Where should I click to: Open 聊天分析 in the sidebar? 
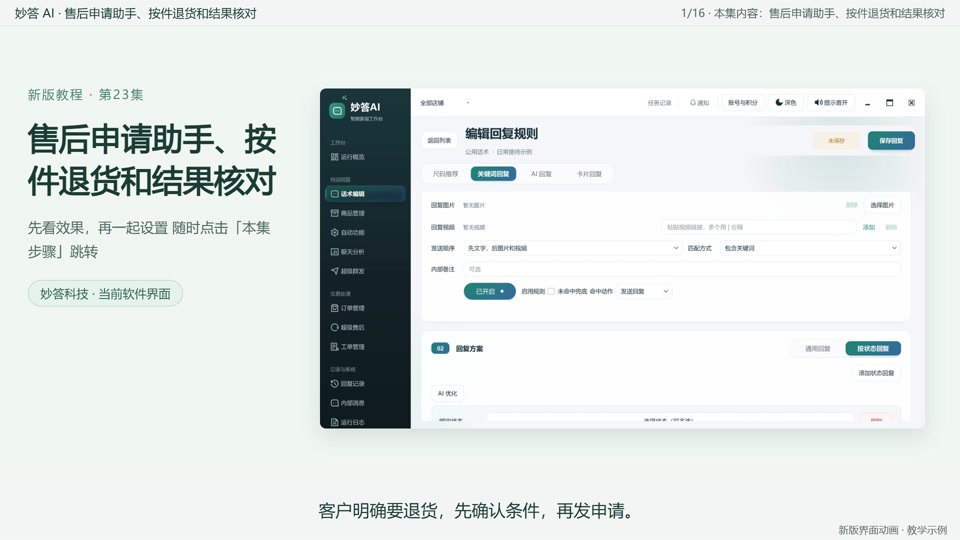pos(347,252)
